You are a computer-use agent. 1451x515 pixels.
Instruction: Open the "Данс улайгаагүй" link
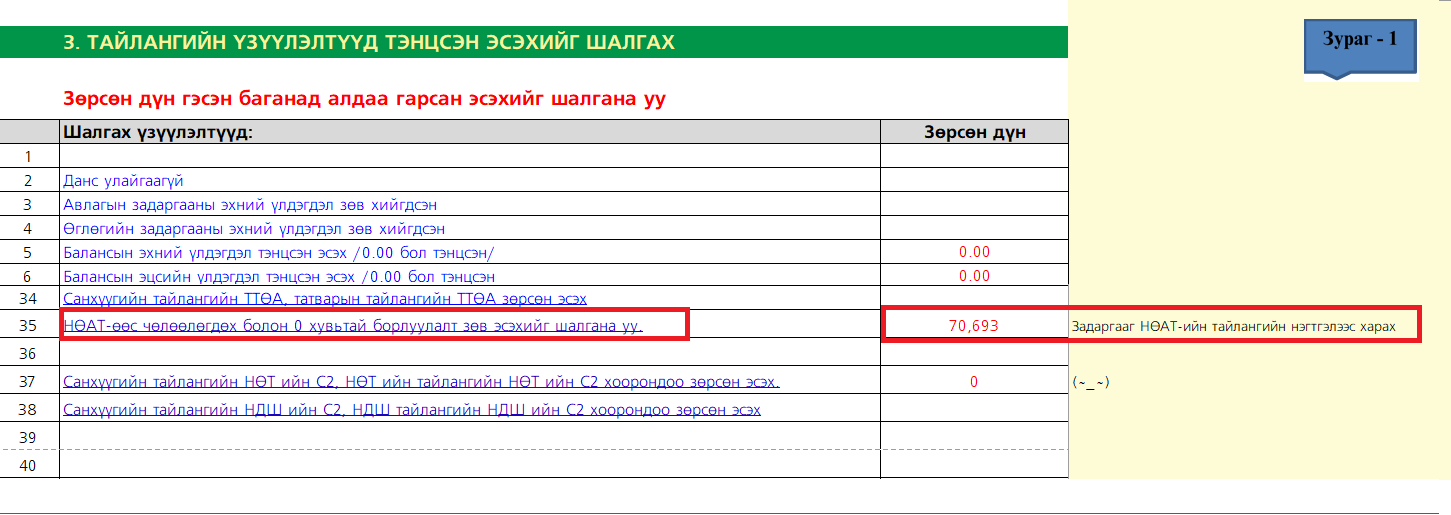click(x=123, y=181)
